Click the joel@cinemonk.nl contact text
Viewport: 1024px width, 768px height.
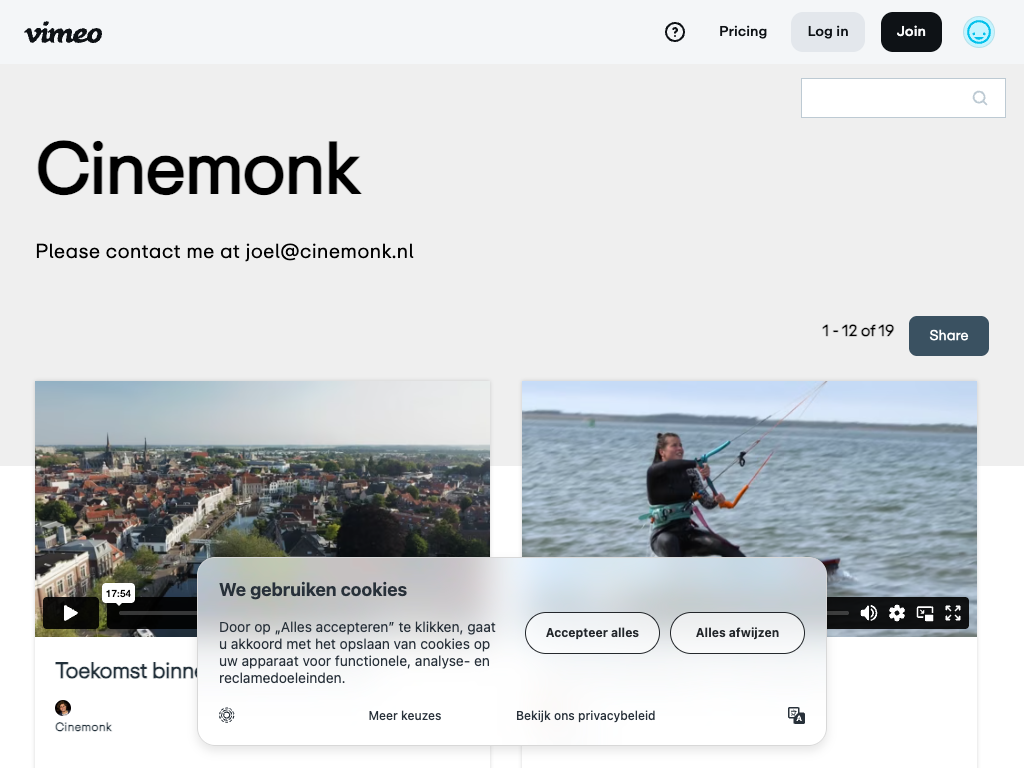coord(330,251)
